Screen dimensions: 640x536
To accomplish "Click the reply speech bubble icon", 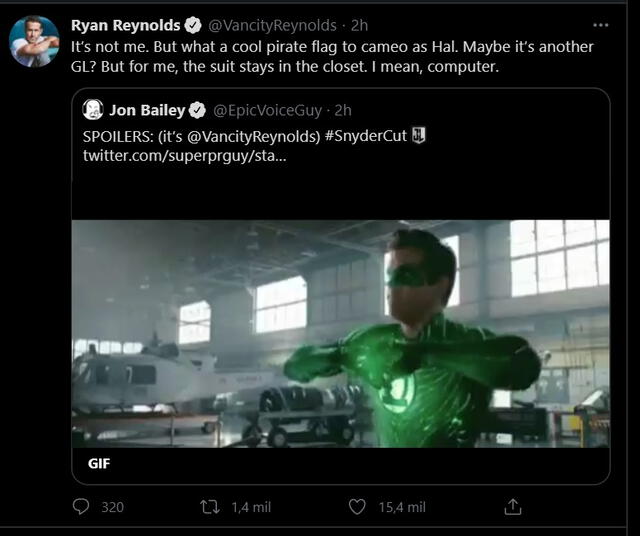I will (82, 507).
